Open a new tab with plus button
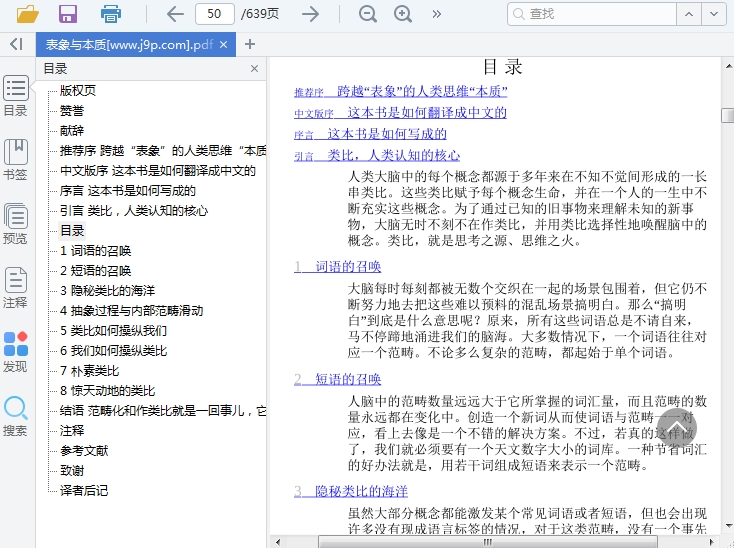Screen dimensions: 734x548 point(250,44)
